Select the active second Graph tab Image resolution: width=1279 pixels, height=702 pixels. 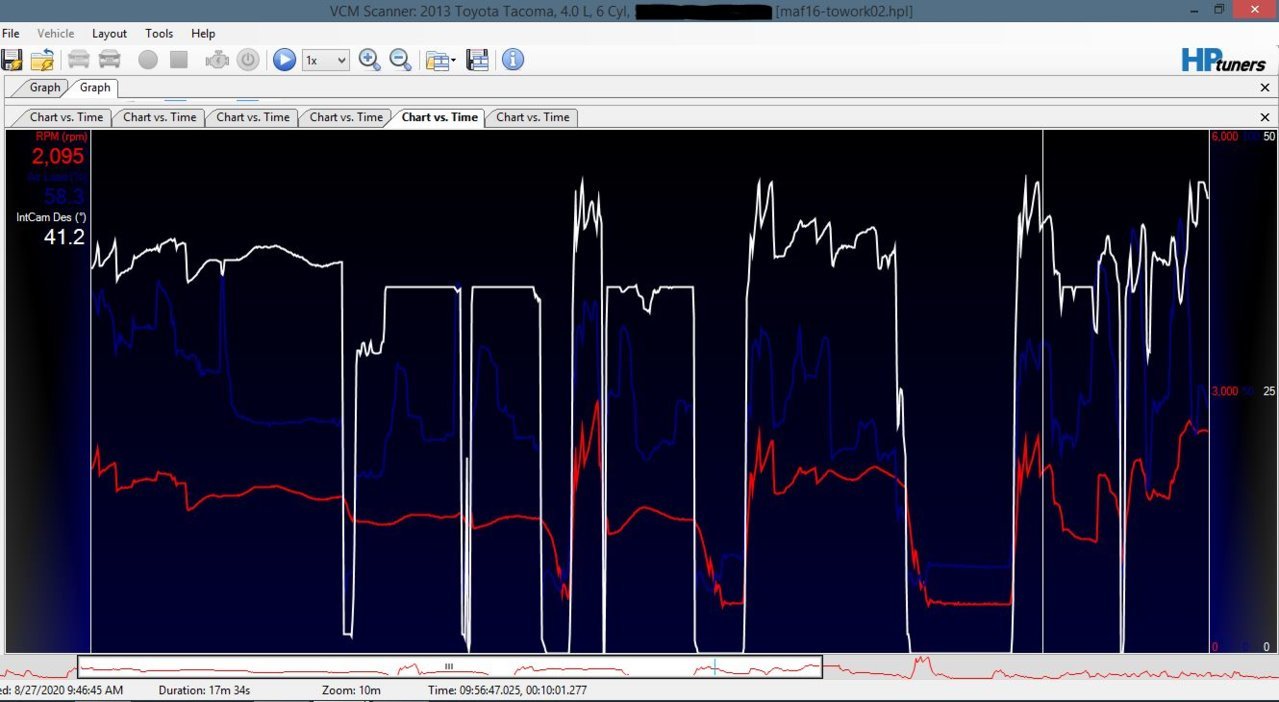[95, 88]
